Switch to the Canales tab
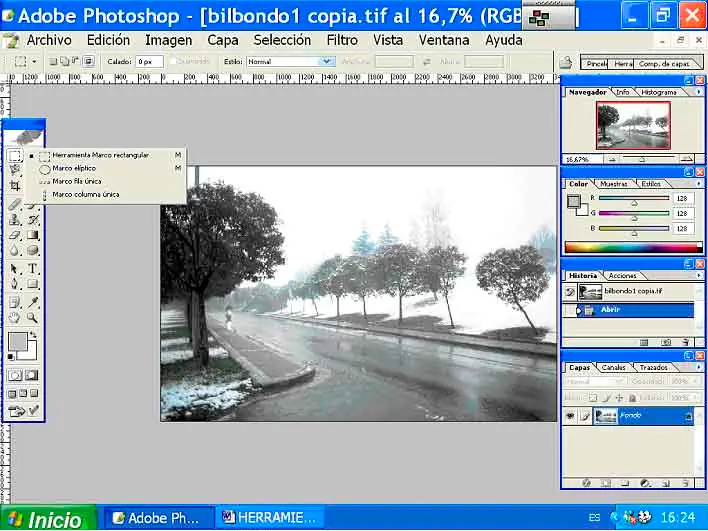This screenshot has width=708, height=531. (x=614, y=368)
